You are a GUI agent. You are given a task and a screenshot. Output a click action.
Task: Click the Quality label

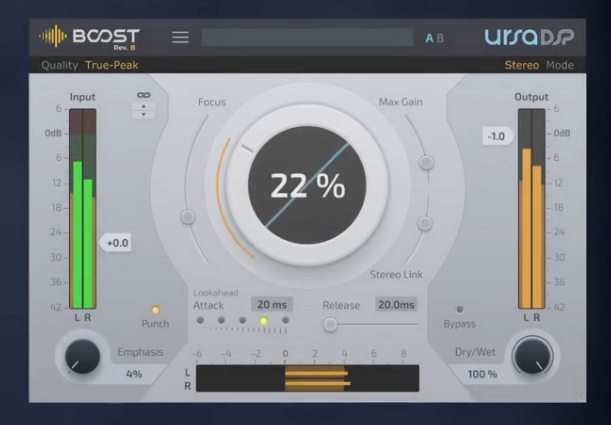(60, 65)
